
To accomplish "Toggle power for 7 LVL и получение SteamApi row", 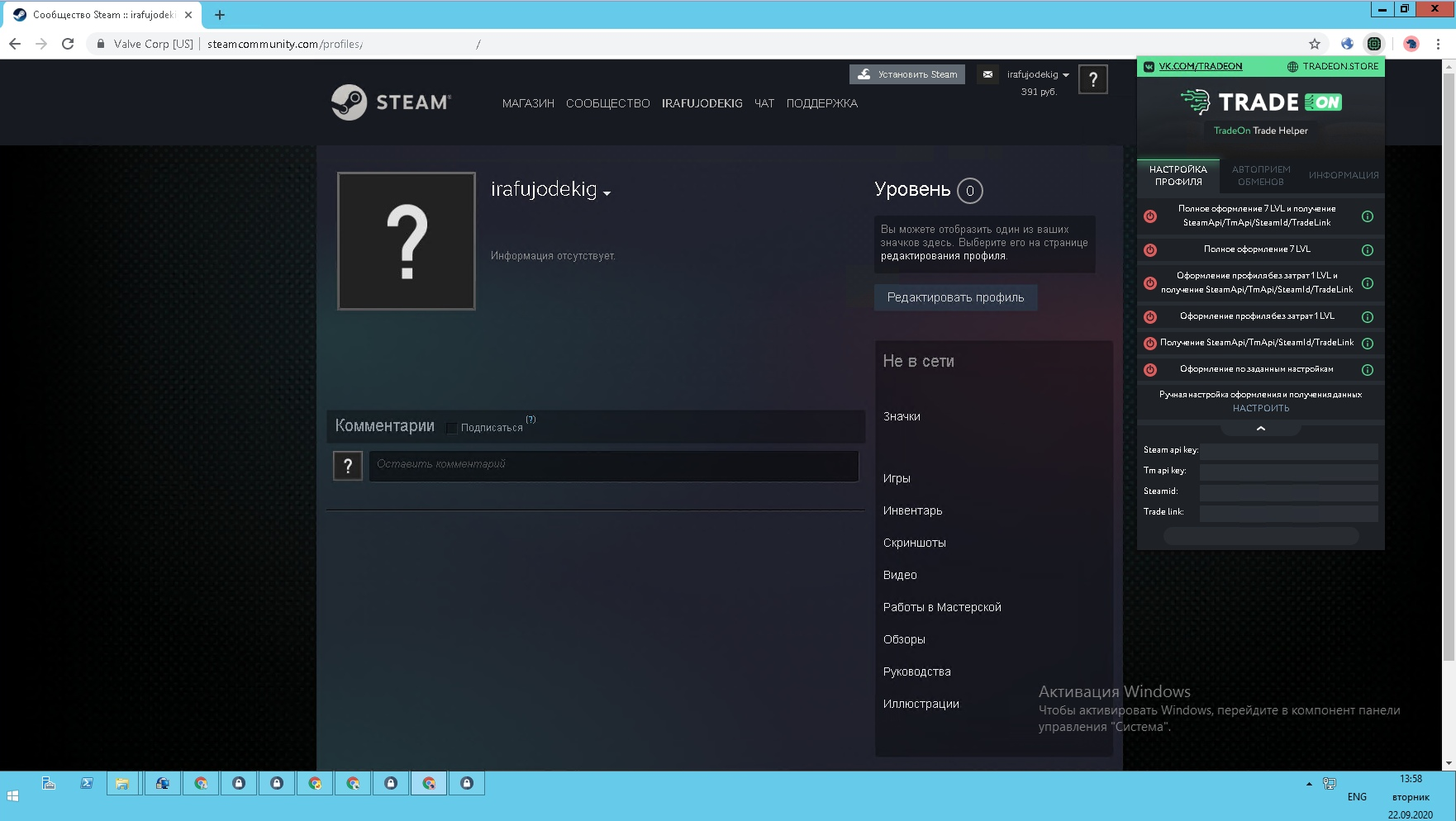I will point(1150,216).
